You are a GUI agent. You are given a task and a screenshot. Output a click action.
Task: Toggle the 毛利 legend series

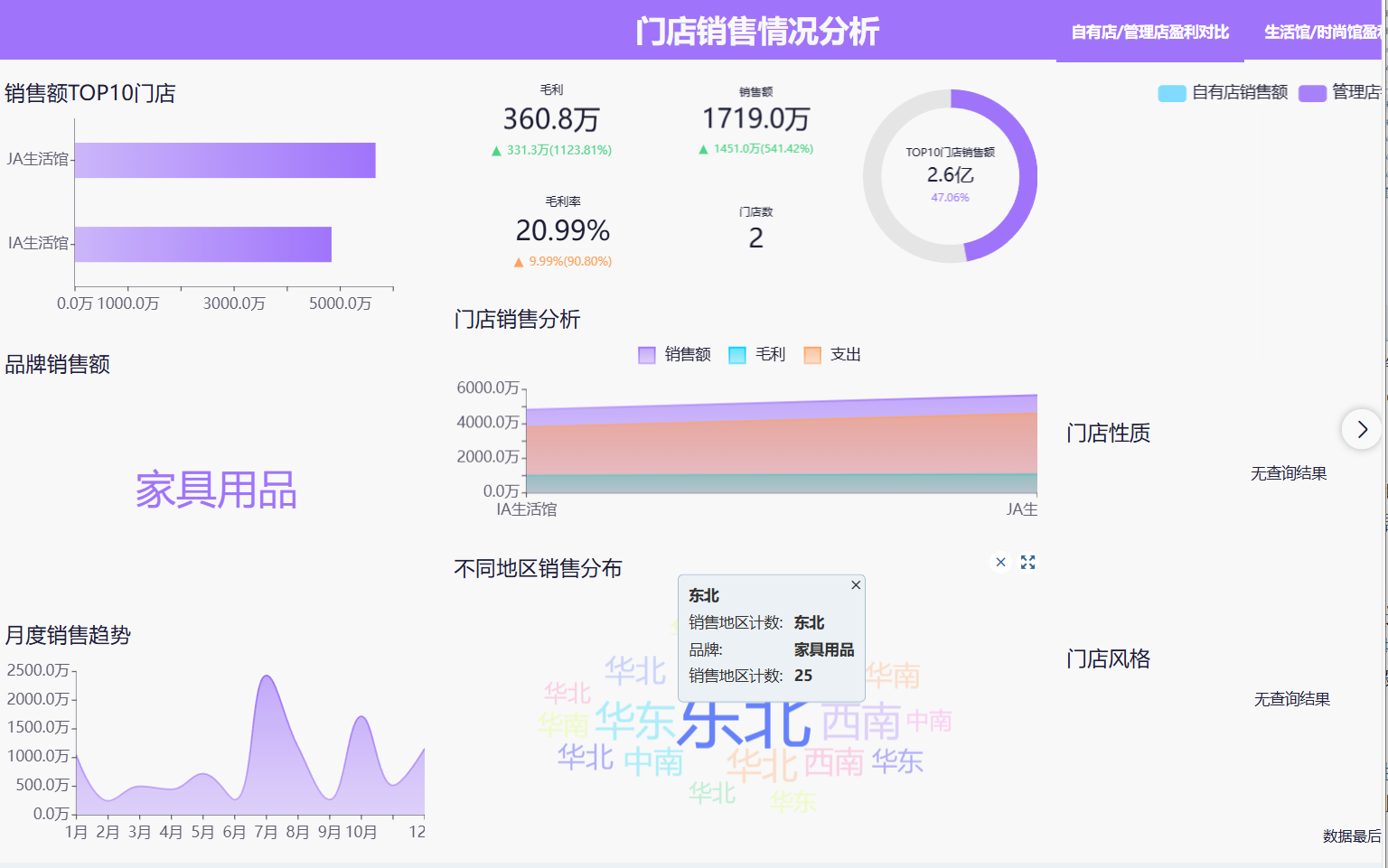(757, 354)
